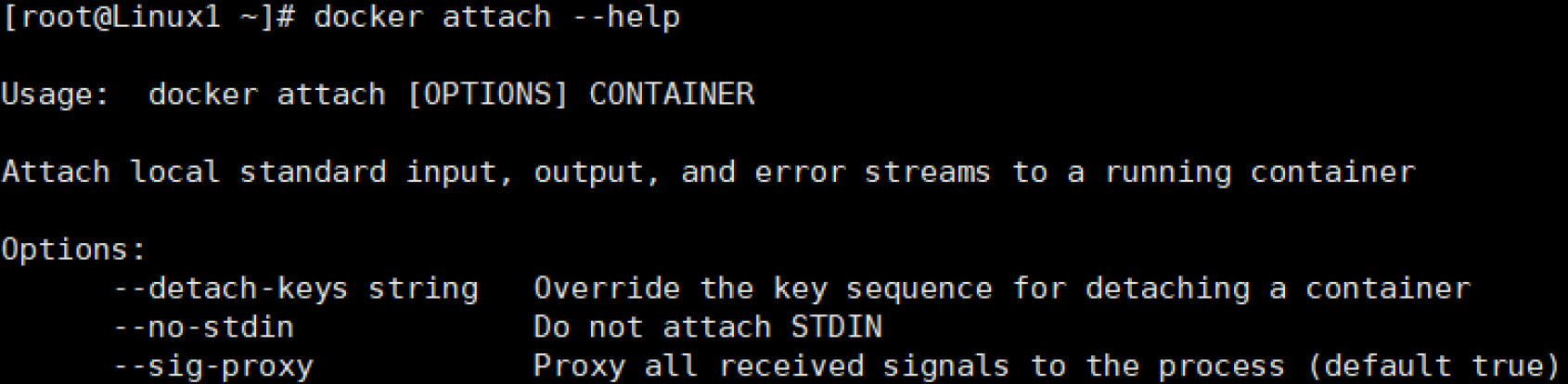Click the typed 'docker attach --help' command
This screenshot has width=1568, height=384.
tap(496, 17)
